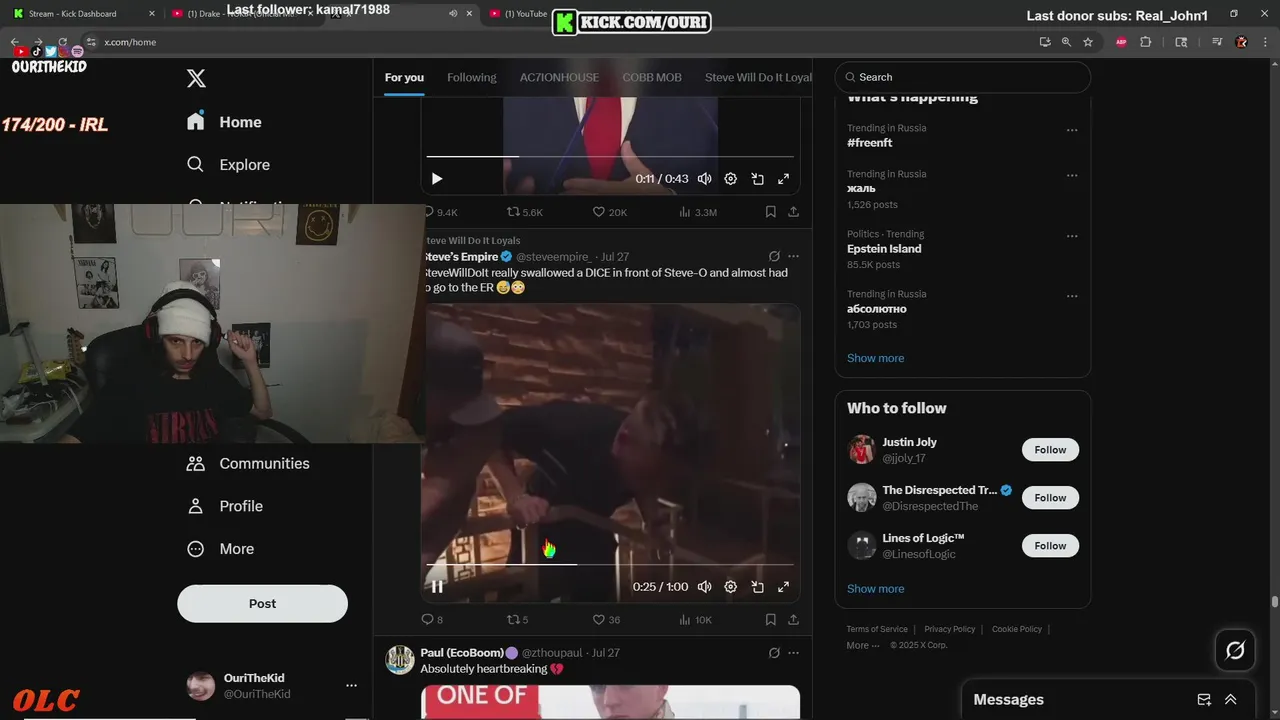This screenshot has width=1280, height=720.
Task: Open more options on Steve's Empire post
Action: pos(794,257)
